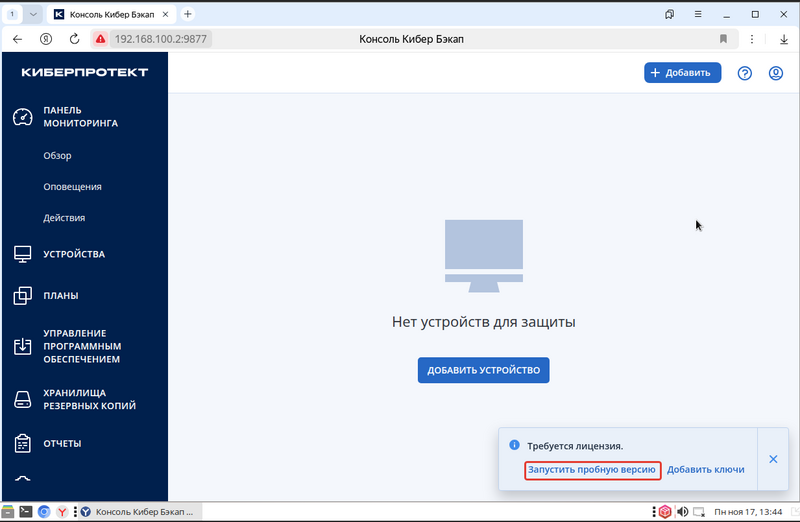Open the user account profile icon
The image size is (800, 522).
[x=776, y=73]
